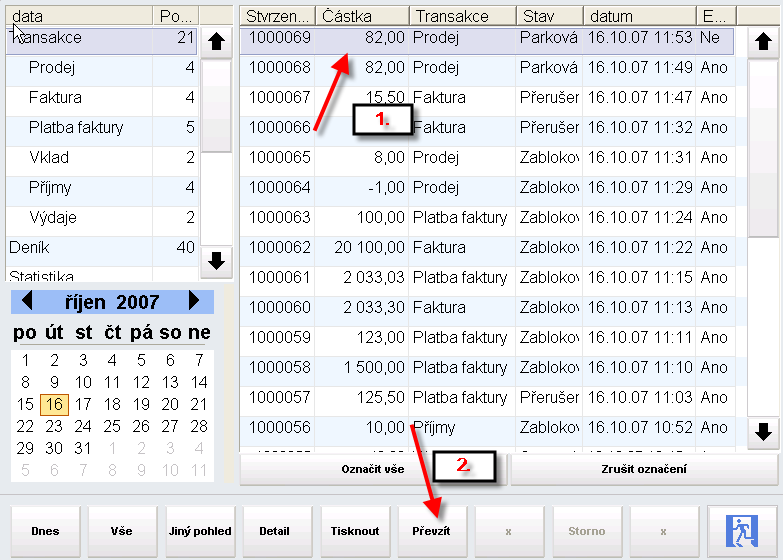The width and height of the screenshot is (783, 560).
Task: Go to next month in calendar
Action: (x=194, y=301)
